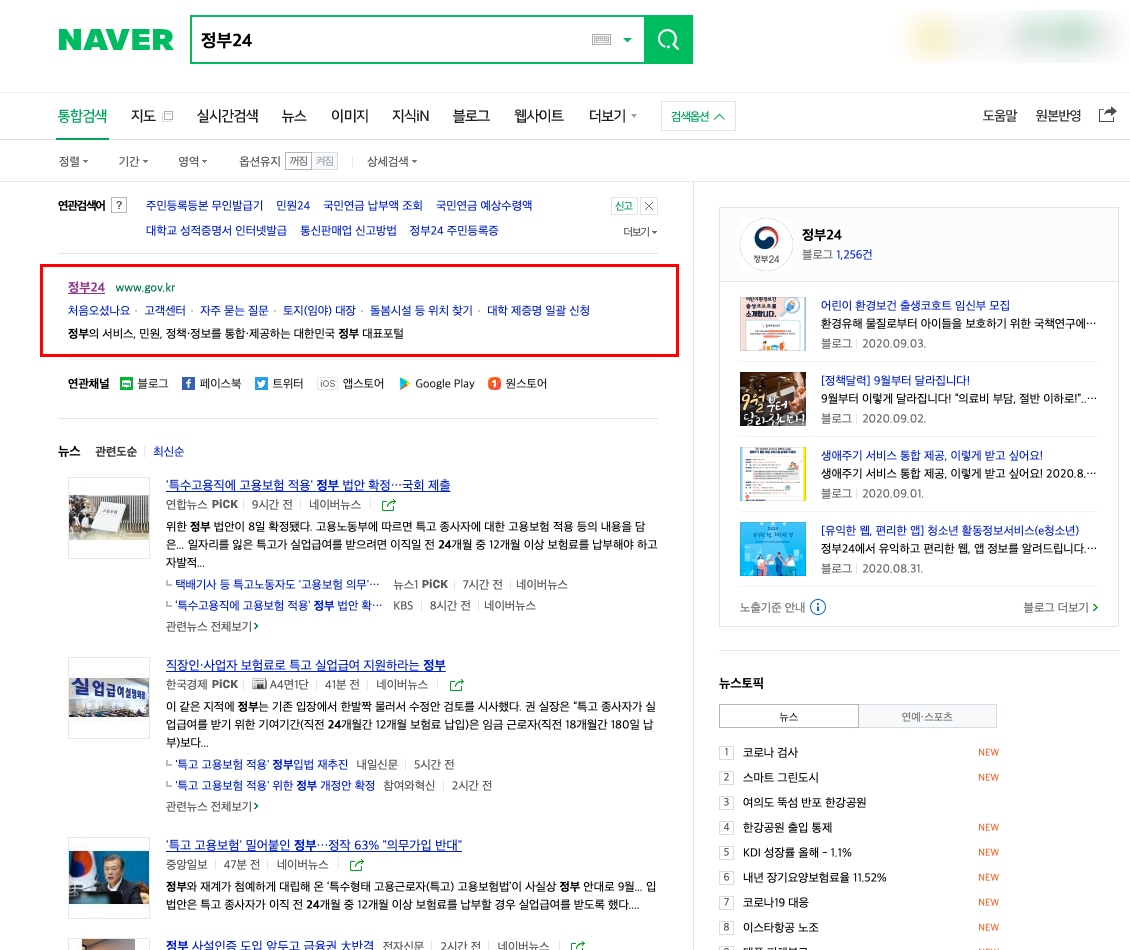Image resolution: width=1130 pixels, height=950 pixels.
Task: Open the iOS 앱스토어 channel
Action: click(350, 383)
